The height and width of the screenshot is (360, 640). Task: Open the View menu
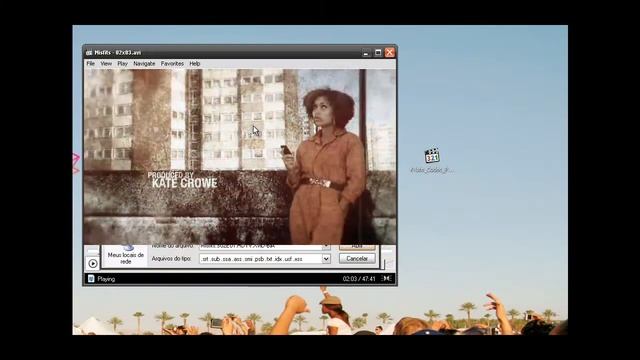click(x=106, y=64)
